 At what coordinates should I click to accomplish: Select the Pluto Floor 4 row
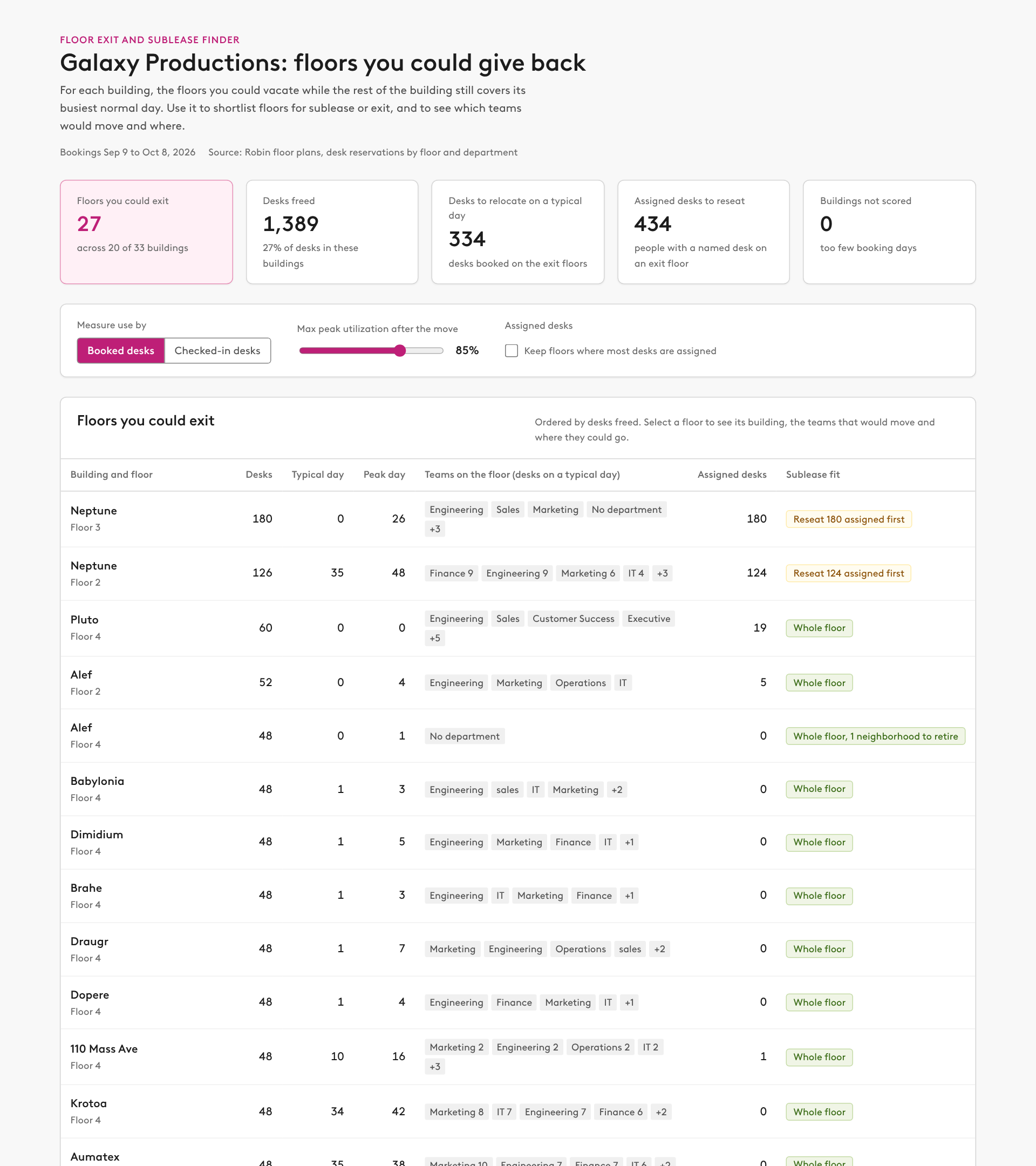click(x=517, y=627)
